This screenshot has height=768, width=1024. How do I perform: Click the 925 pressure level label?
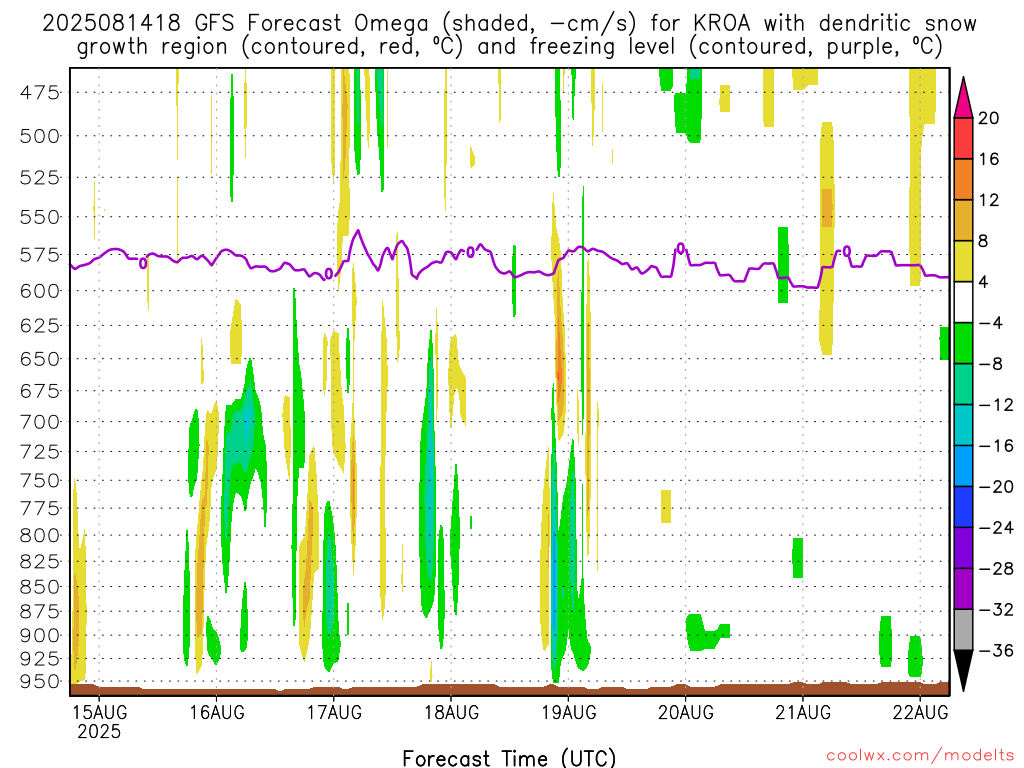tap(40, 659)
